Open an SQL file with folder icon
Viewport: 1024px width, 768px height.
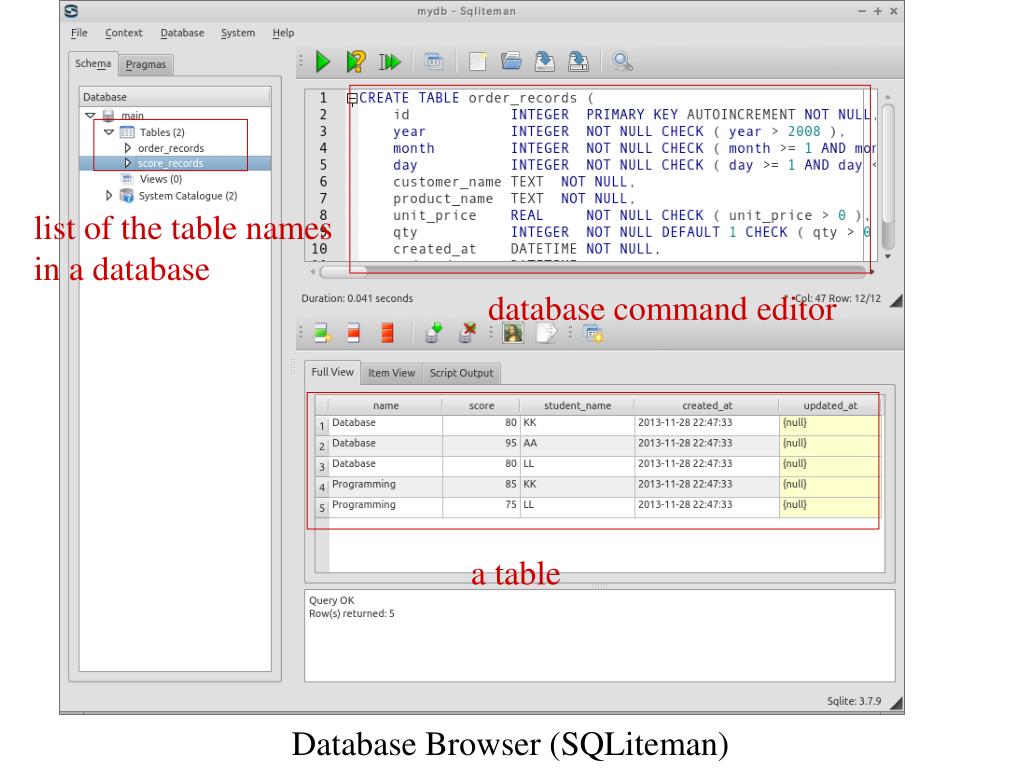pyautogui.click(x=511, y=62)
